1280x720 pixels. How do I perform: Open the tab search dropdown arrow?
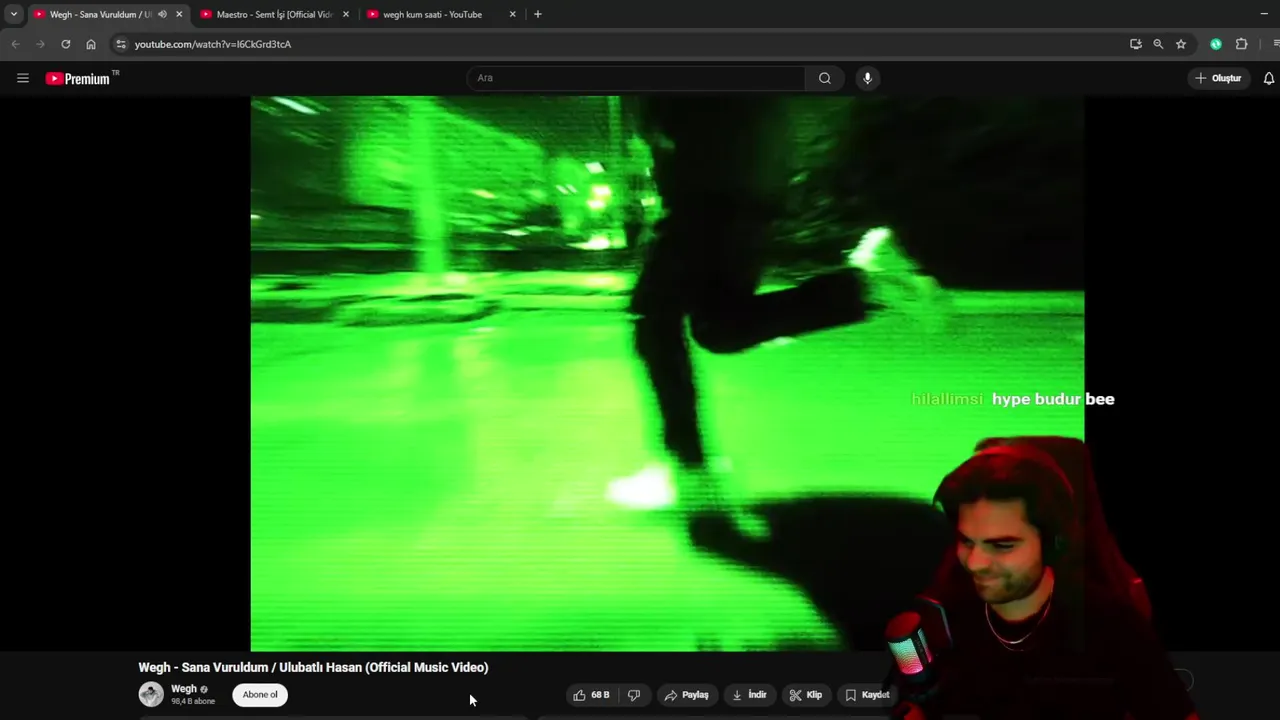pos(14,14)
